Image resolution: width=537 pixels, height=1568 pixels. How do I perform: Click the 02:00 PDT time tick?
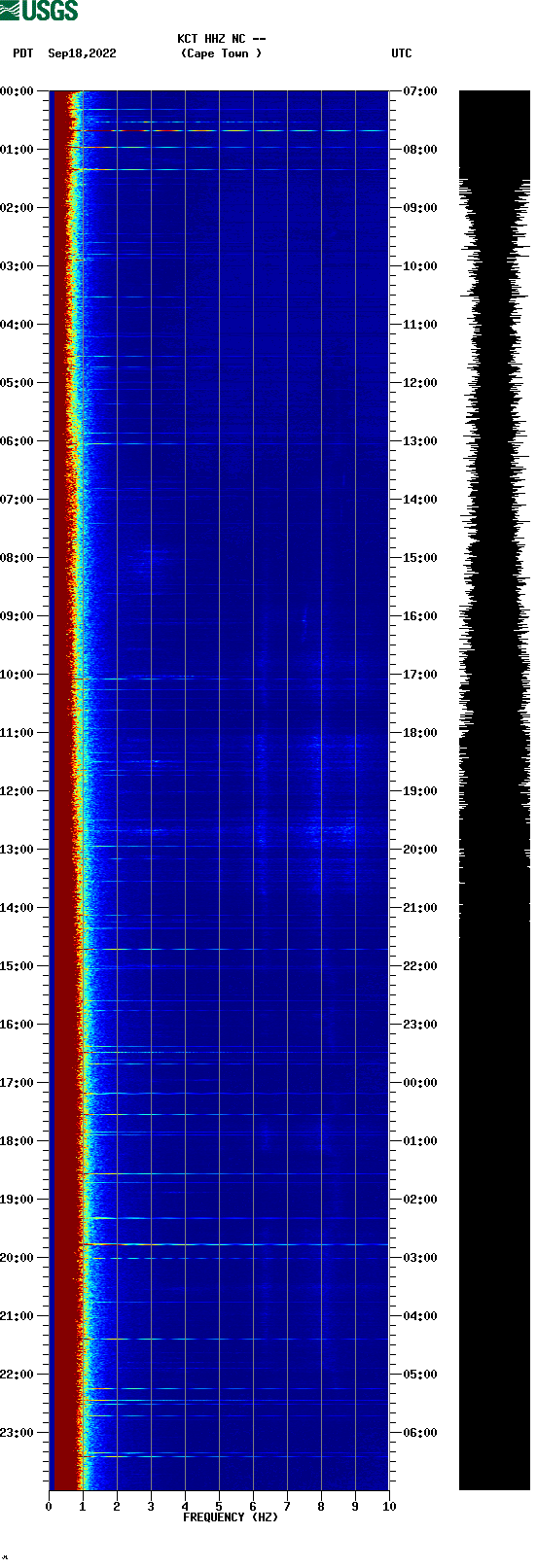pos(17,208)
